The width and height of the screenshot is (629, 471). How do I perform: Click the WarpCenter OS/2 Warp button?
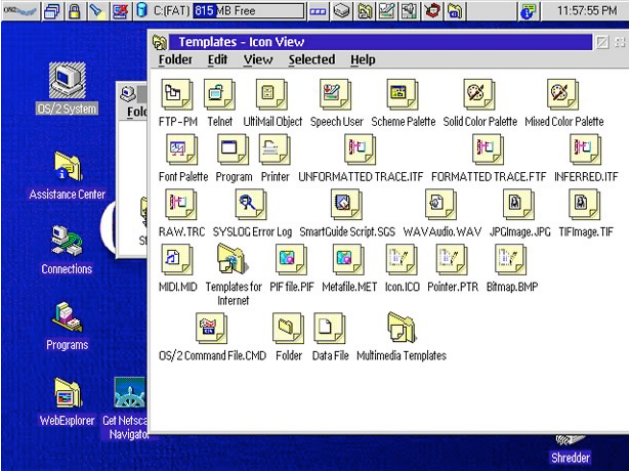point(20,11)
